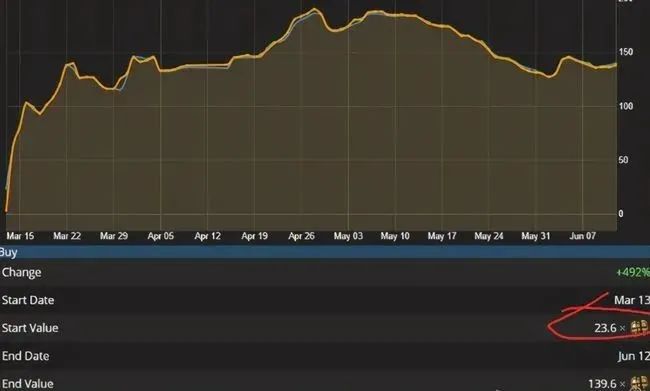Click the chaos orb icon beside End Value
The width and height of the screenshot is (650, 391).
click(640, 384)
